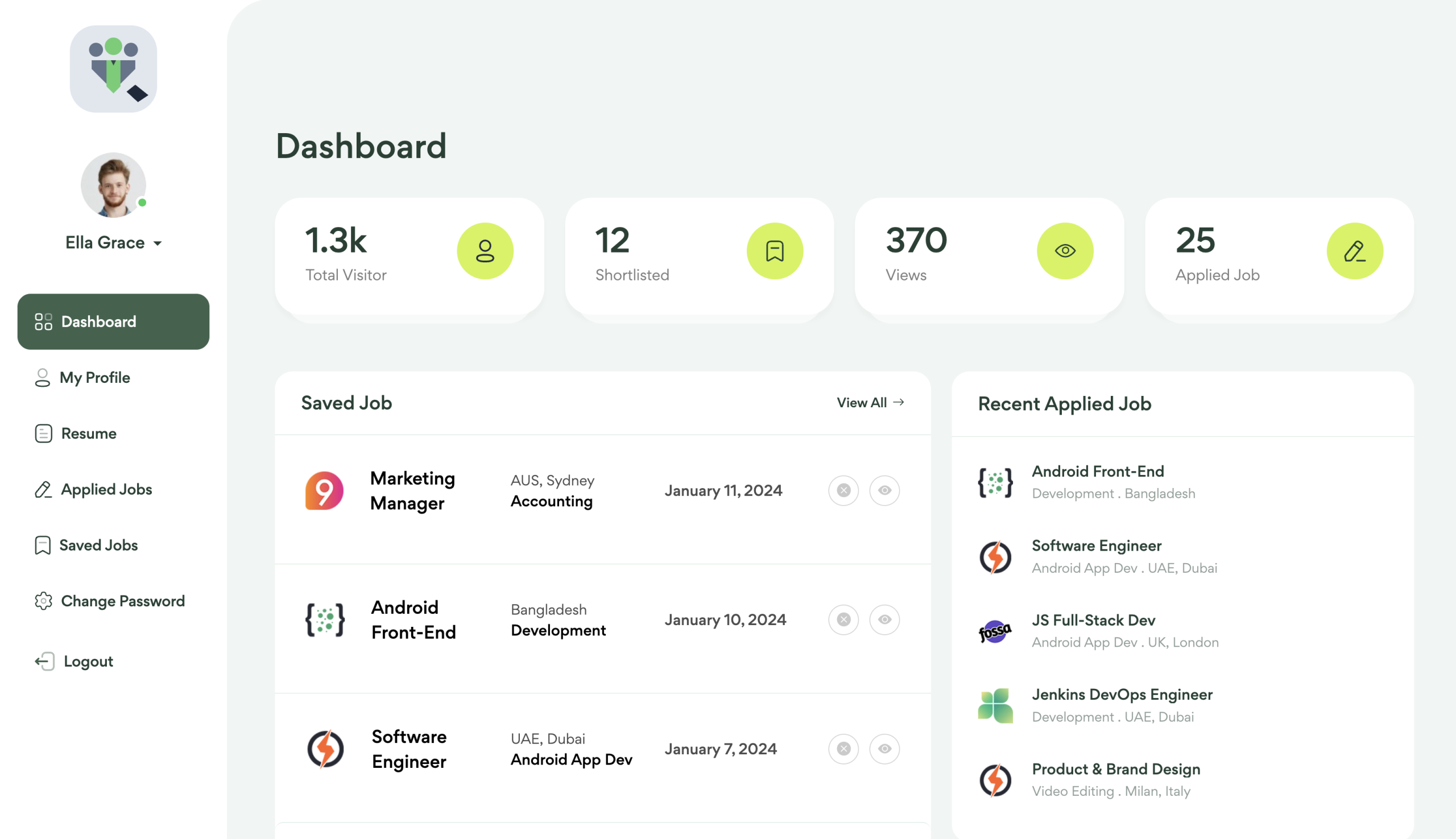Open My Profile in sidebar
1456x839 pixels.
pos(94,378)
